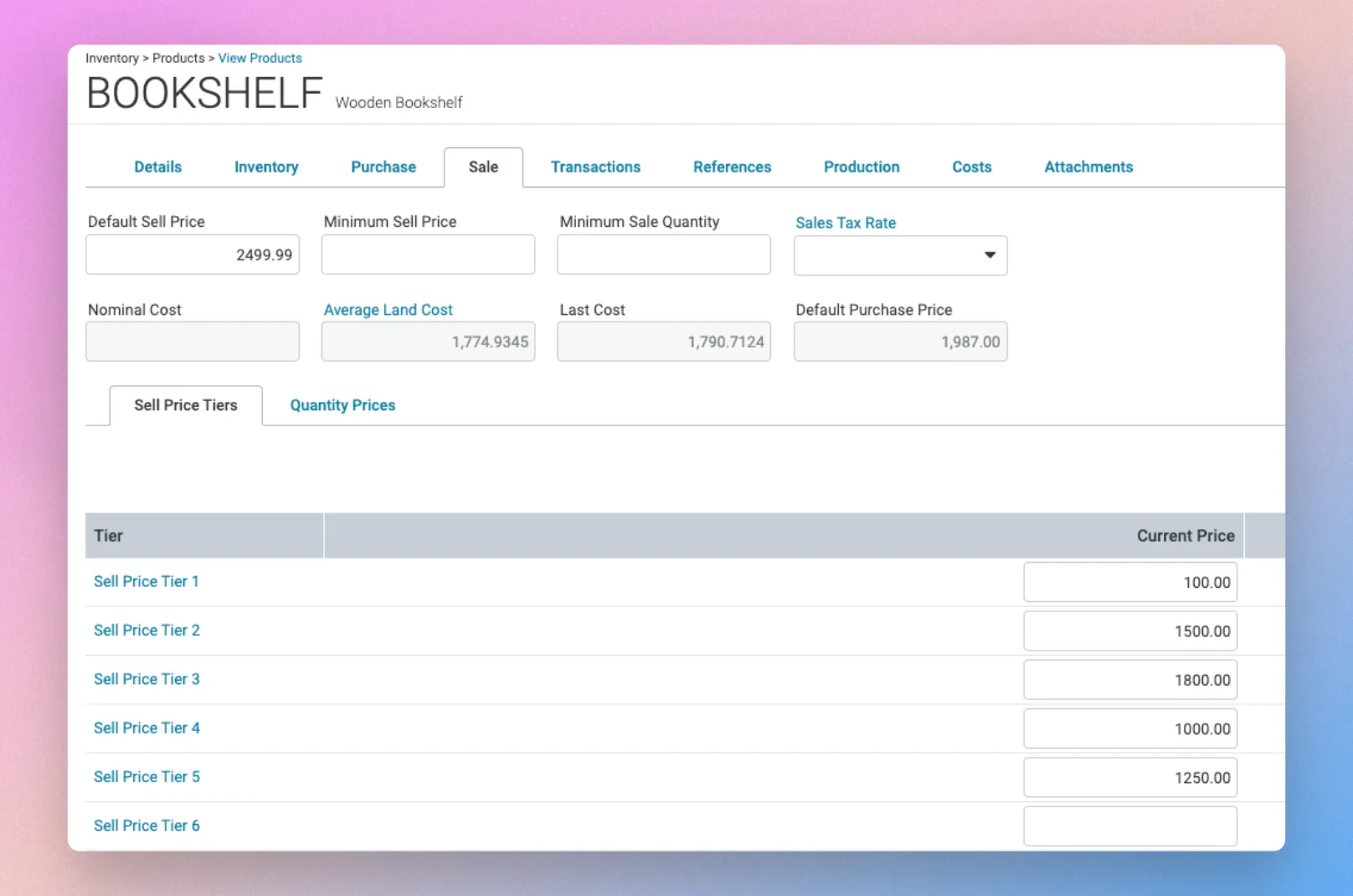Open the Sales Tax Rate dropdown arrow
This screenshot has height=896, width=1353.
990,255
